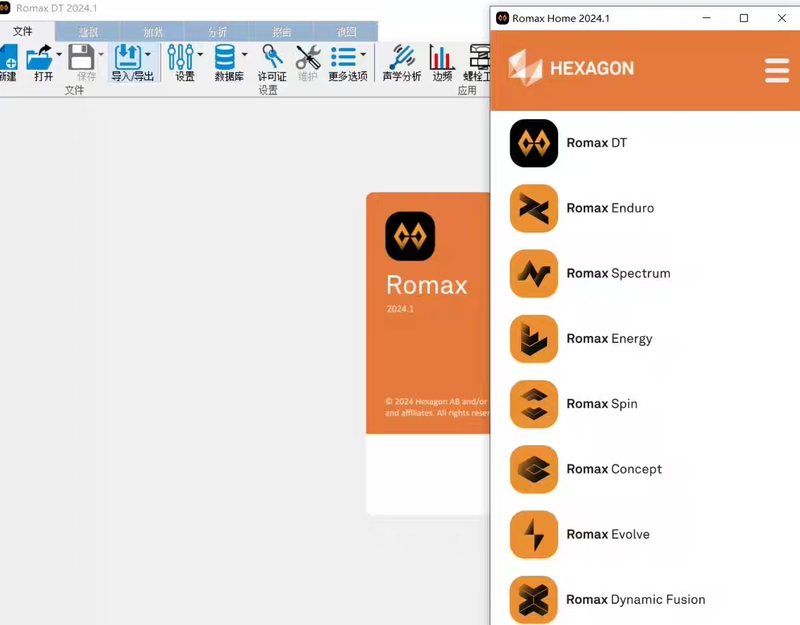Expand the 数据库 (Database) dropdown arrow
Viewport: 800px width, 625px height.
point(244,54)
